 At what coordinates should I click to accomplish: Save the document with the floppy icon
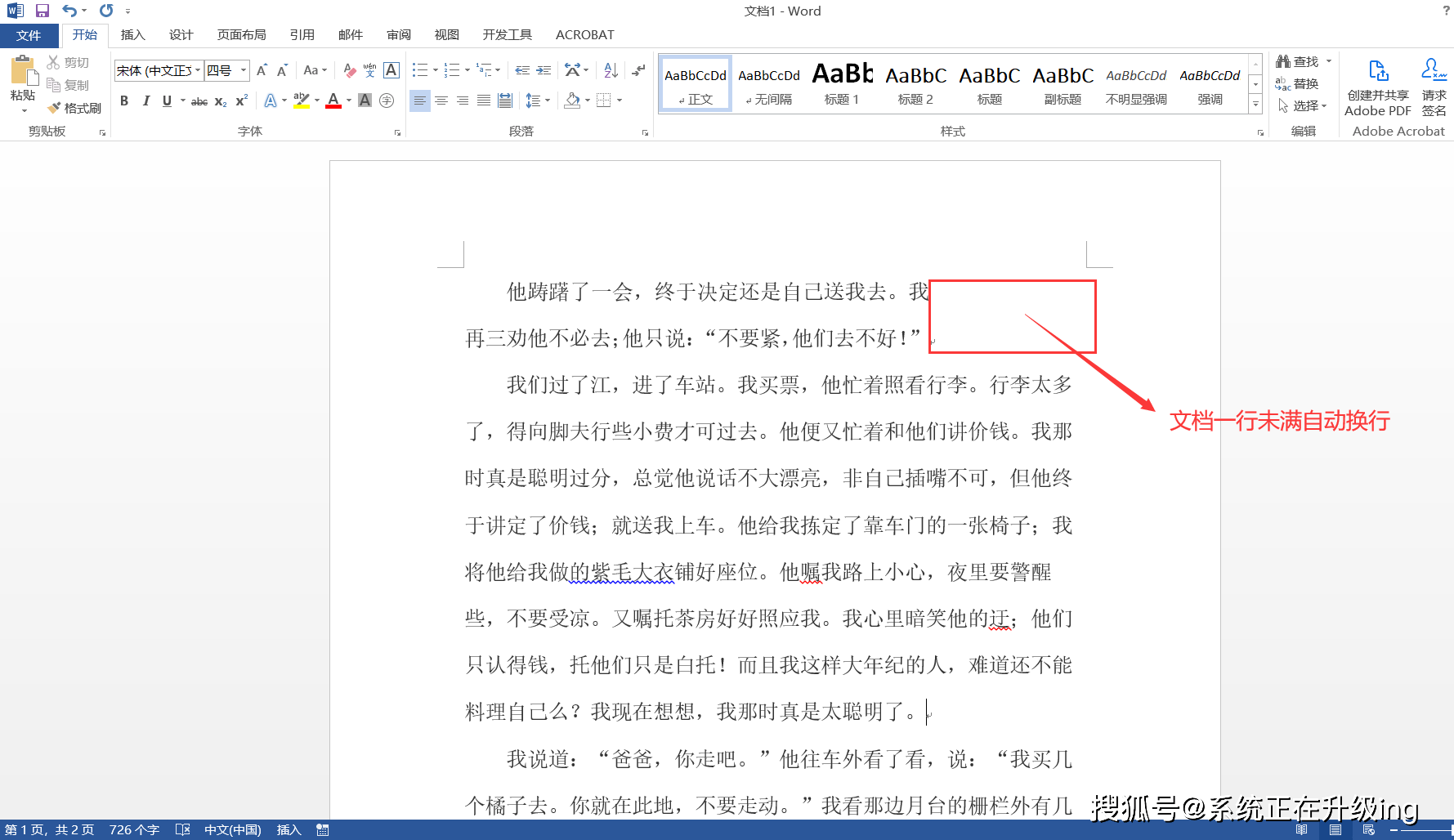pos(43,11)
